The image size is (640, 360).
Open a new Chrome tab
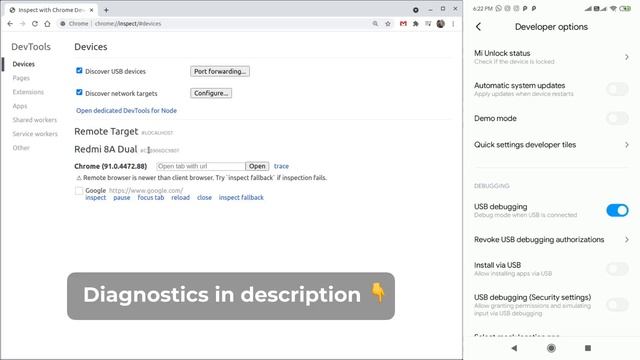[x=106, y=10]
